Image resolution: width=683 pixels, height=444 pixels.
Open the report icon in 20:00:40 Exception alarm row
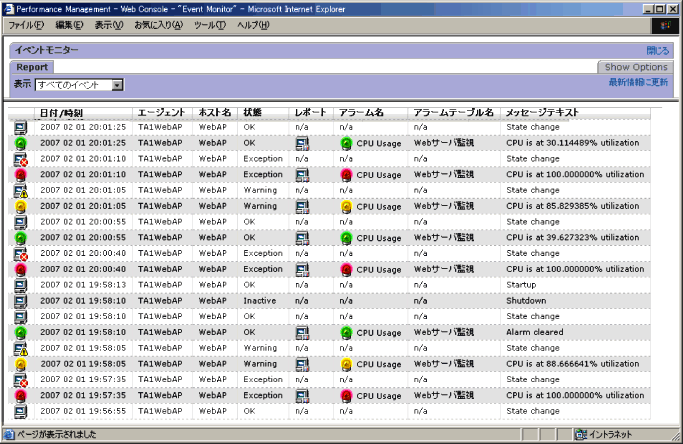[x=301, y=269]
